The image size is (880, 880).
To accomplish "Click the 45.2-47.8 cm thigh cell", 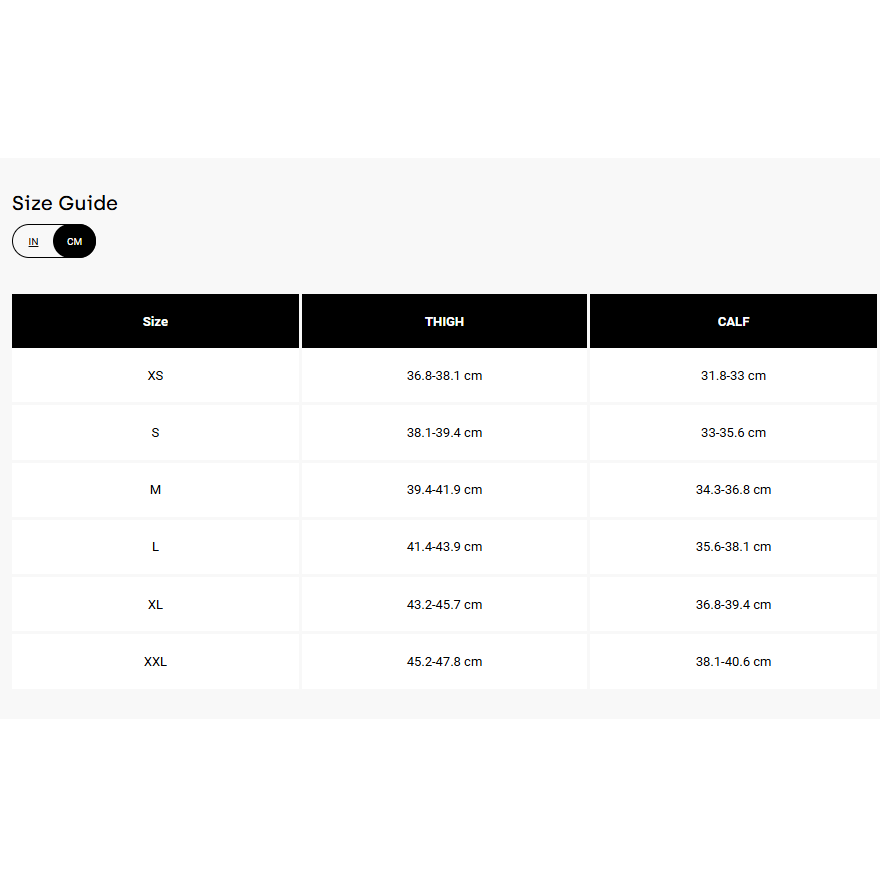I will coord(444,662).
